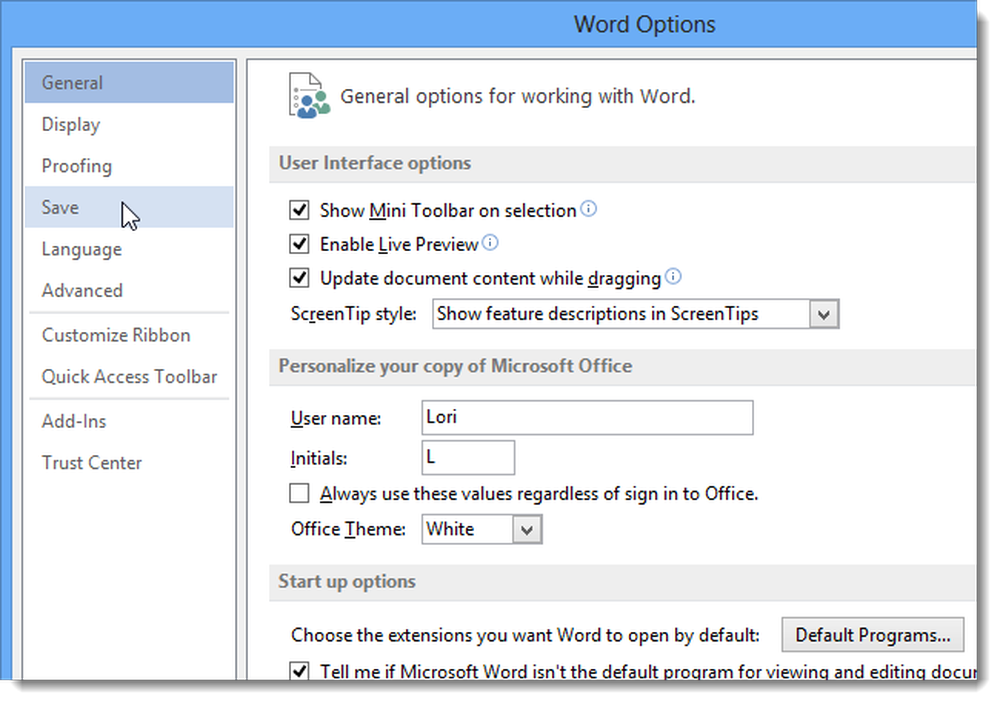Select the General category
This screenshot has height=703, width=1000.
pyautogui.click(x=129, y=82)
